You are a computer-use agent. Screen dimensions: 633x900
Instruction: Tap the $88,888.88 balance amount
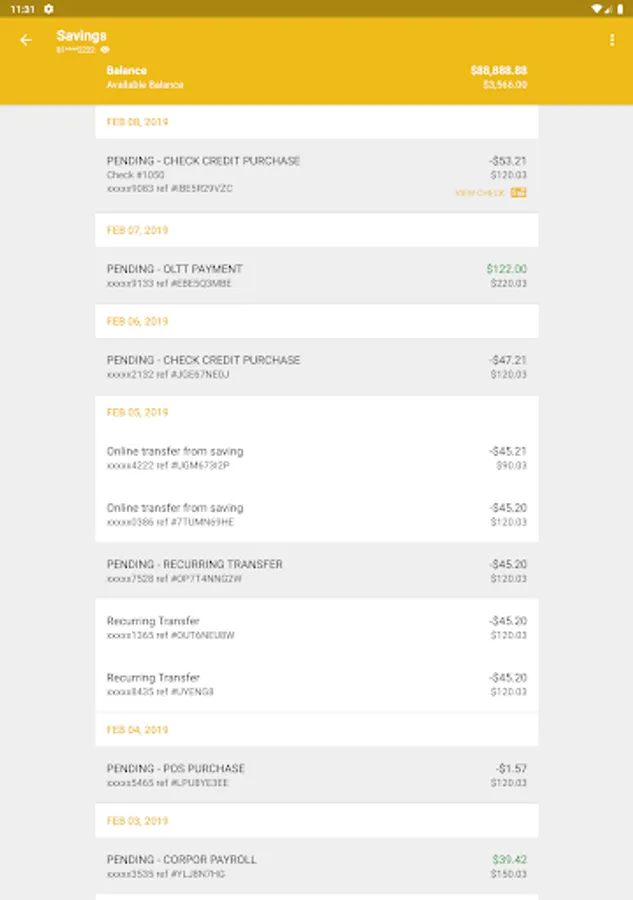[x=498, y=71]
